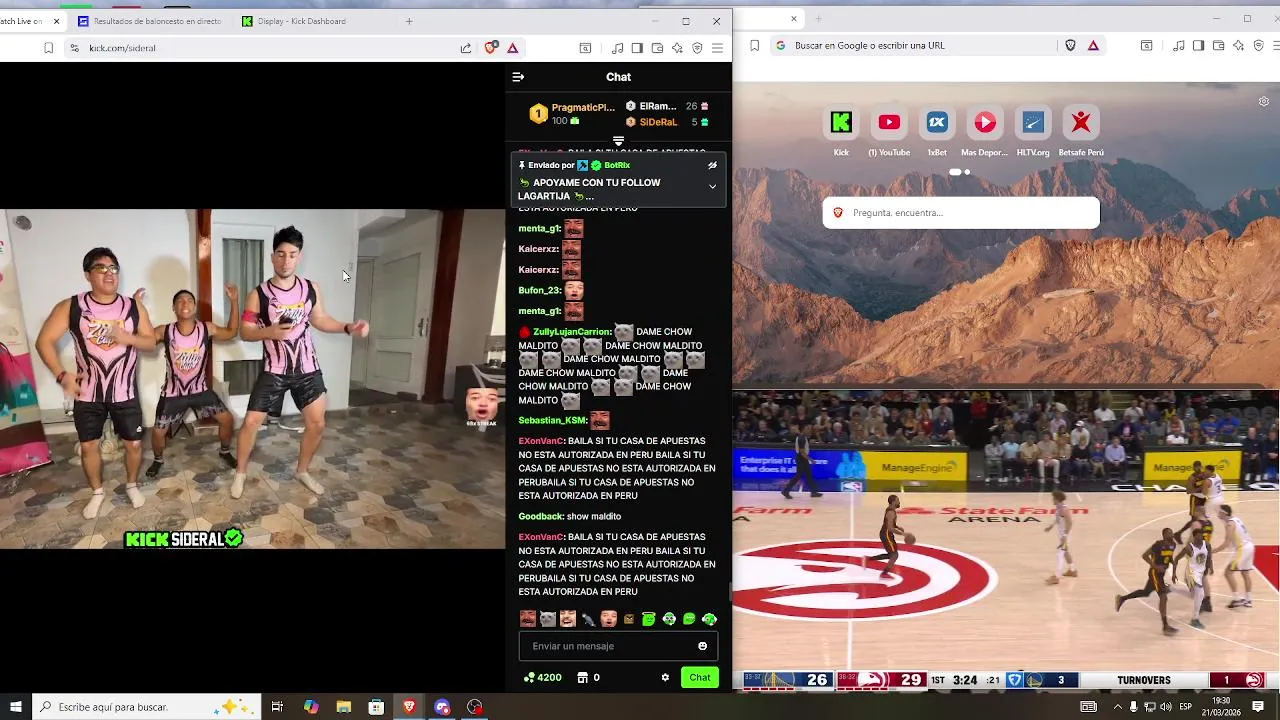Collapse the Kick chat panel with arrow icon
The width and height of the screenshot is (1280, 720).
coord(518,77)
